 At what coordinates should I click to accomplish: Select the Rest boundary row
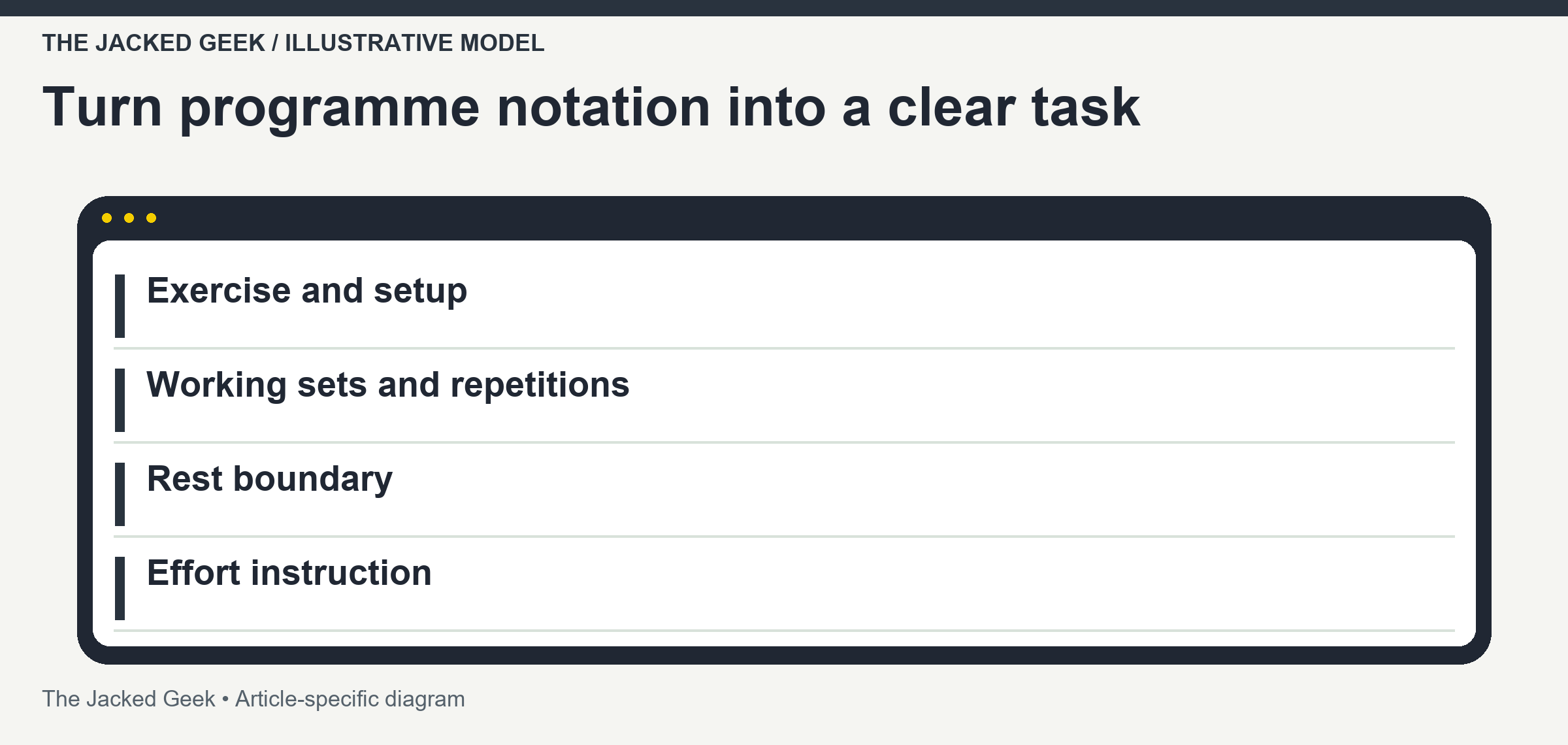point(784,494)
